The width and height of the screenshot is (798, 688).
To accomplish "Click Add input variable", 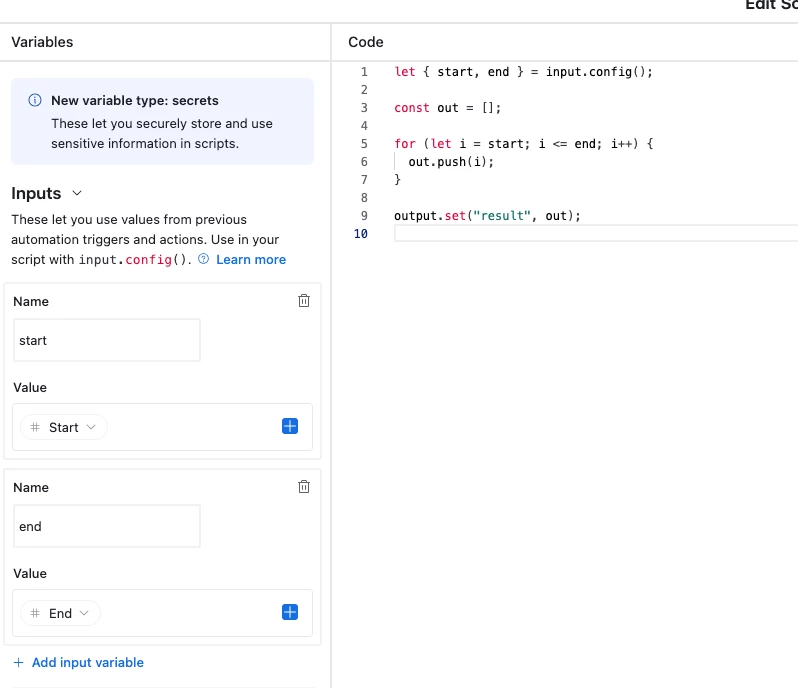I will click(79, 663).
